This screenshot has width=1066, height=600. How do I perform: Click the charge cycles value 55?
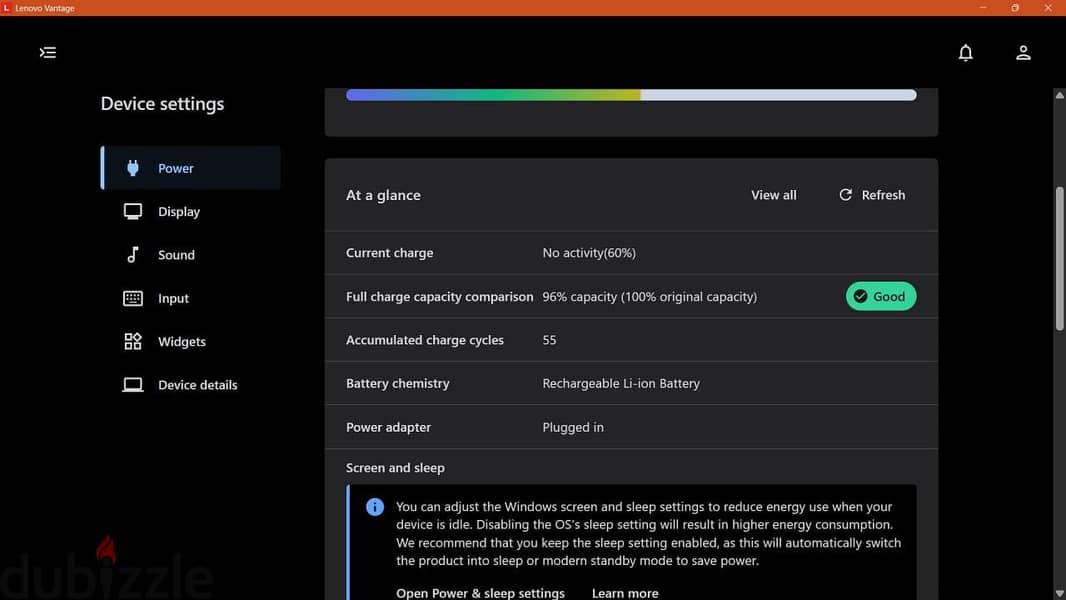(x=549, y=340)
